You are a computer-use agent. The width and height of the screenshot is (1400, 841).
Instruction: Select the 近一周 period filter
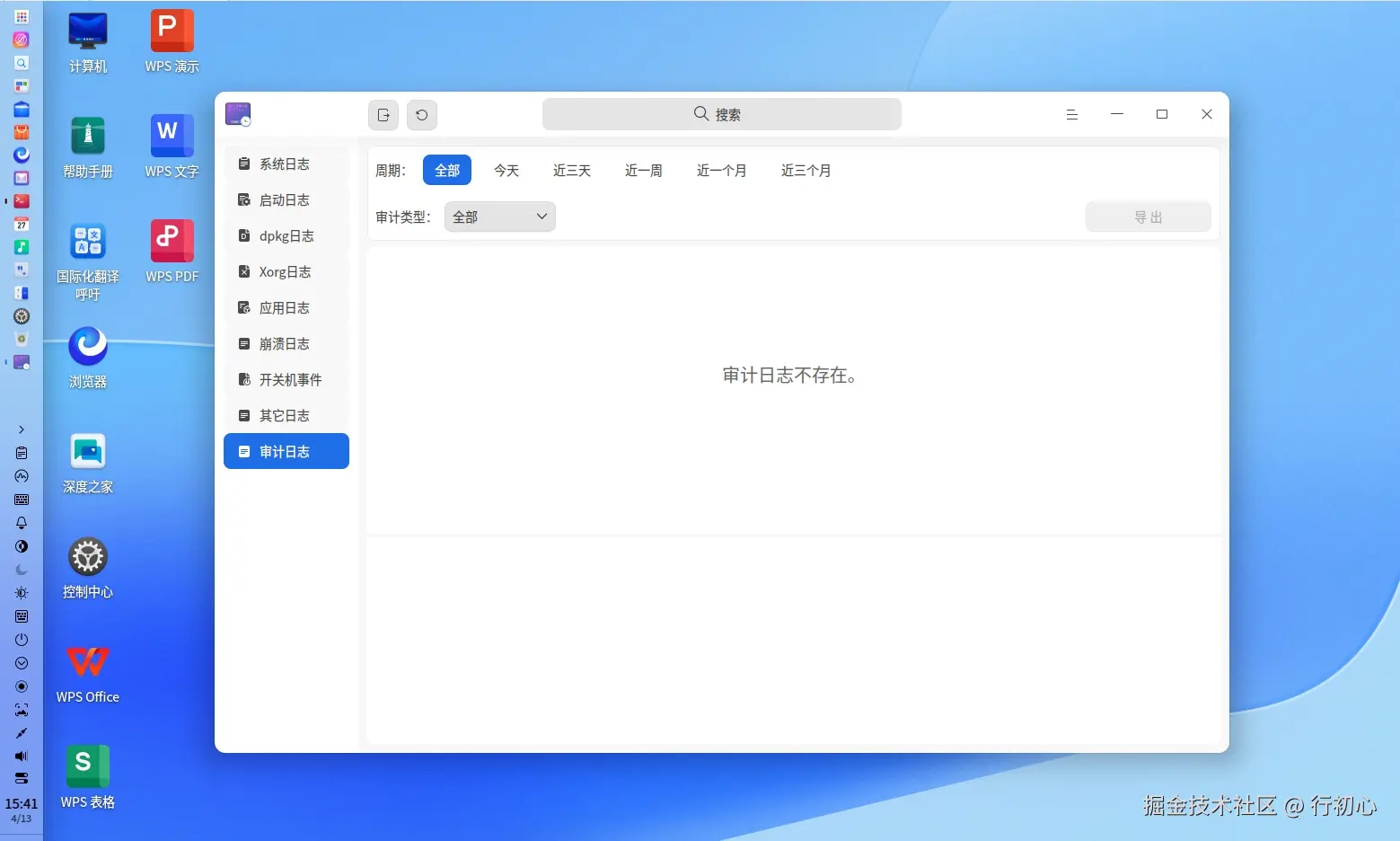(x=643, y=170)
